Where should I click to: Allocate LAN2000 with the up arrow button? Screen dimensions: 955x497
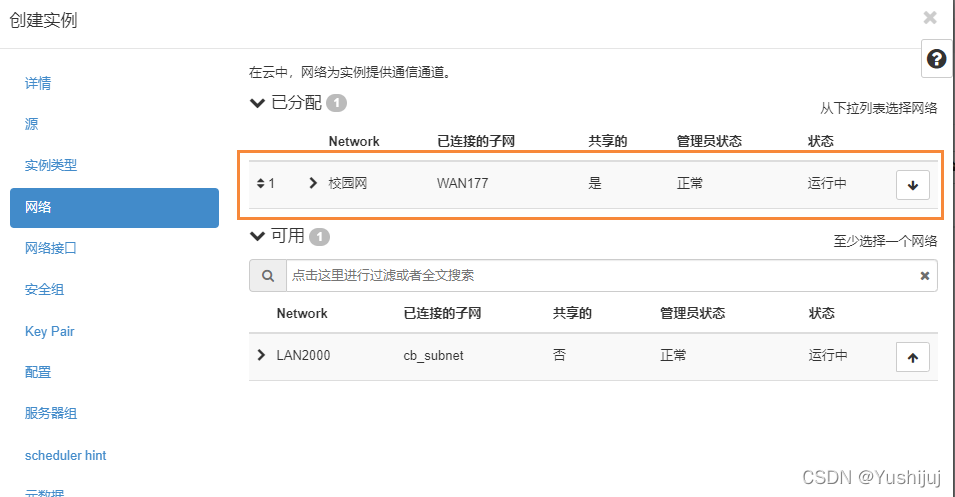point(912,357)
